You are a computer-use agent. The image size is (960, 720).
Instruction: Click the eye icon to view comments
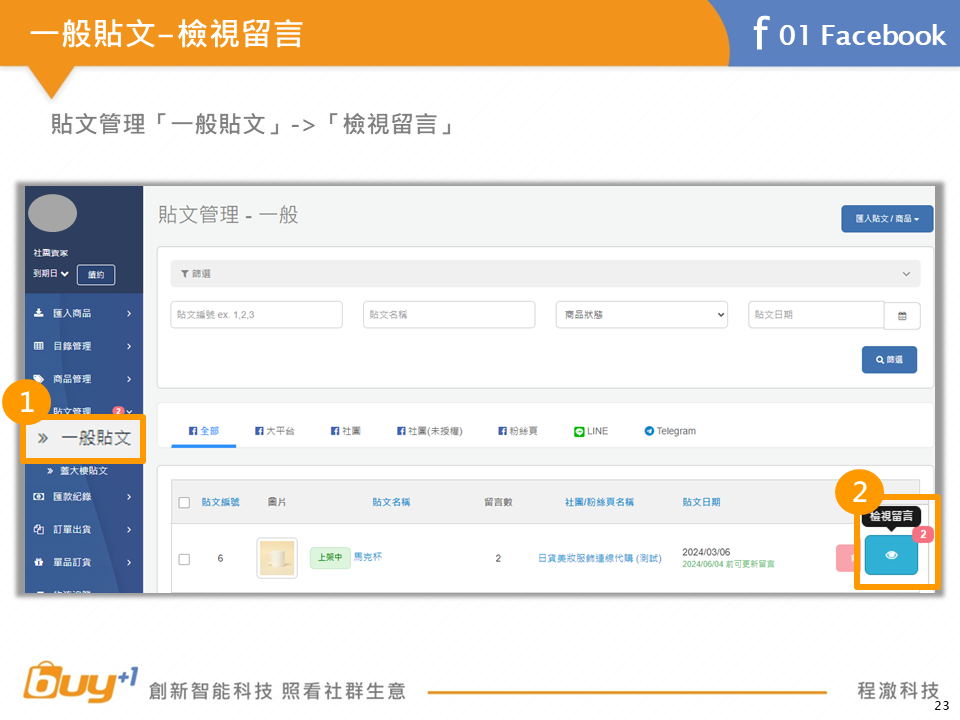pos(891,555)
